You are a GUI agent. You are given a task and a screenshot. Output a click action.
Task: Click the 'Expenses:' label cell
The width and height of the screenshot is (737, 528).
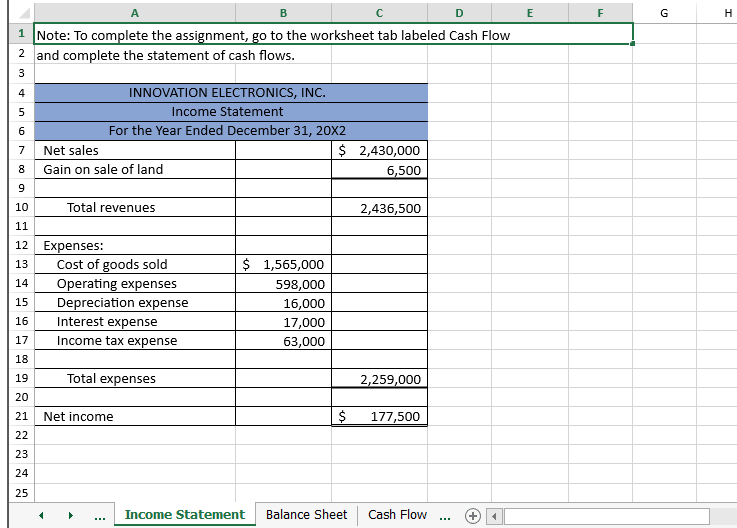tap(135, 245)
